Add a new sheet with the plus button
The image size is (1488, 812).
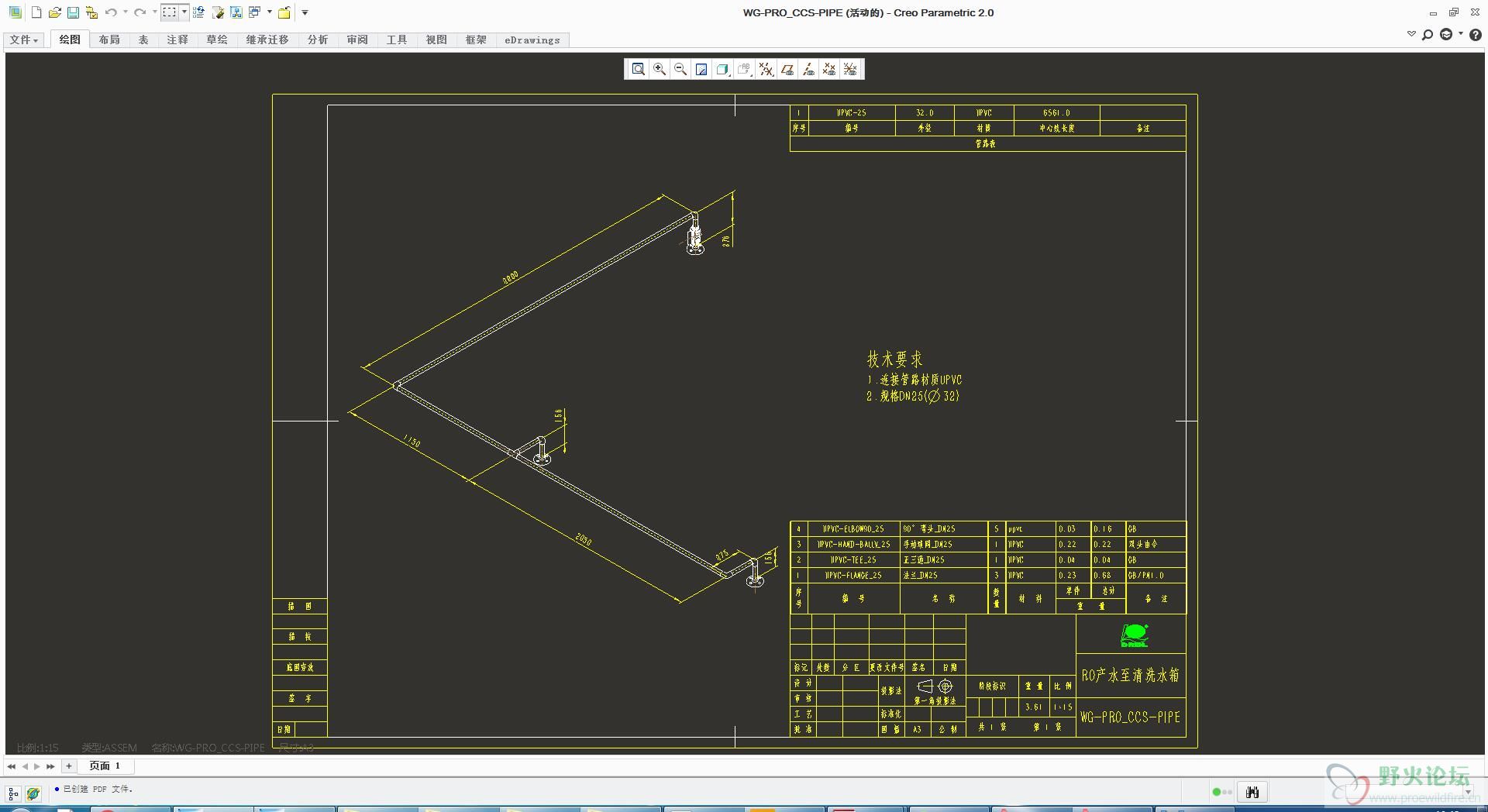(x=69, y=766)
